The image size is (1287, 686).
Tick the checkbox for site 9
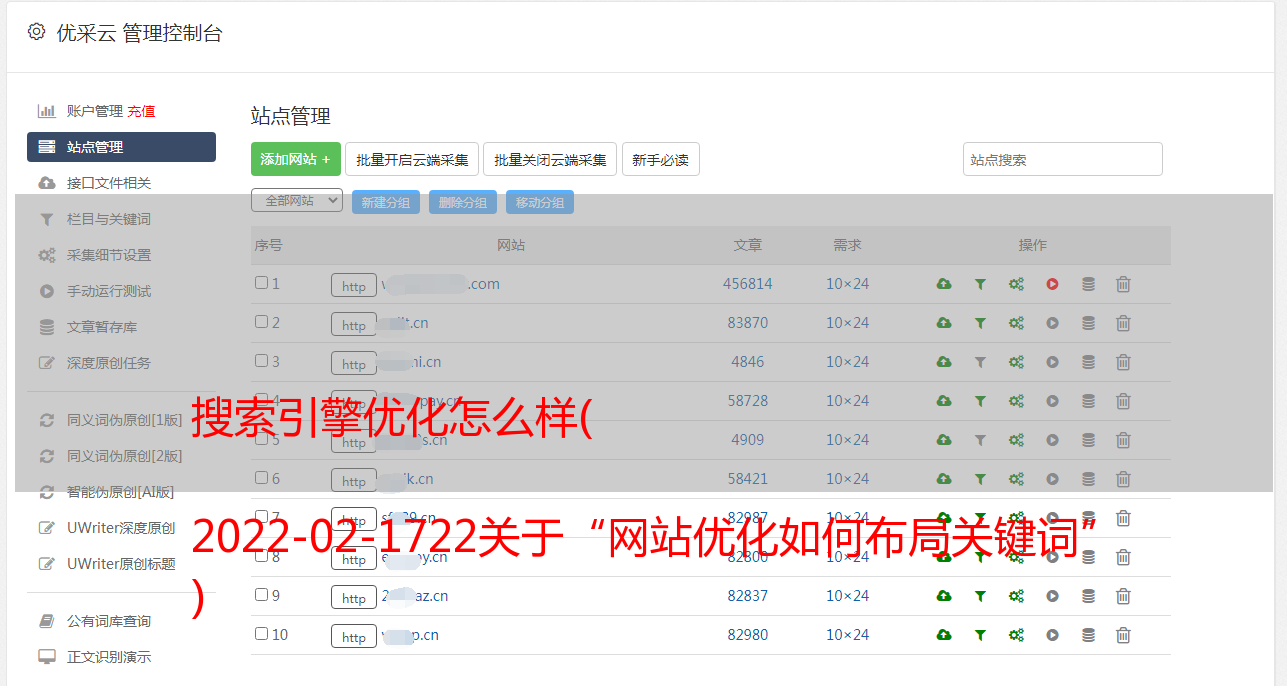[x=261, y=595]
